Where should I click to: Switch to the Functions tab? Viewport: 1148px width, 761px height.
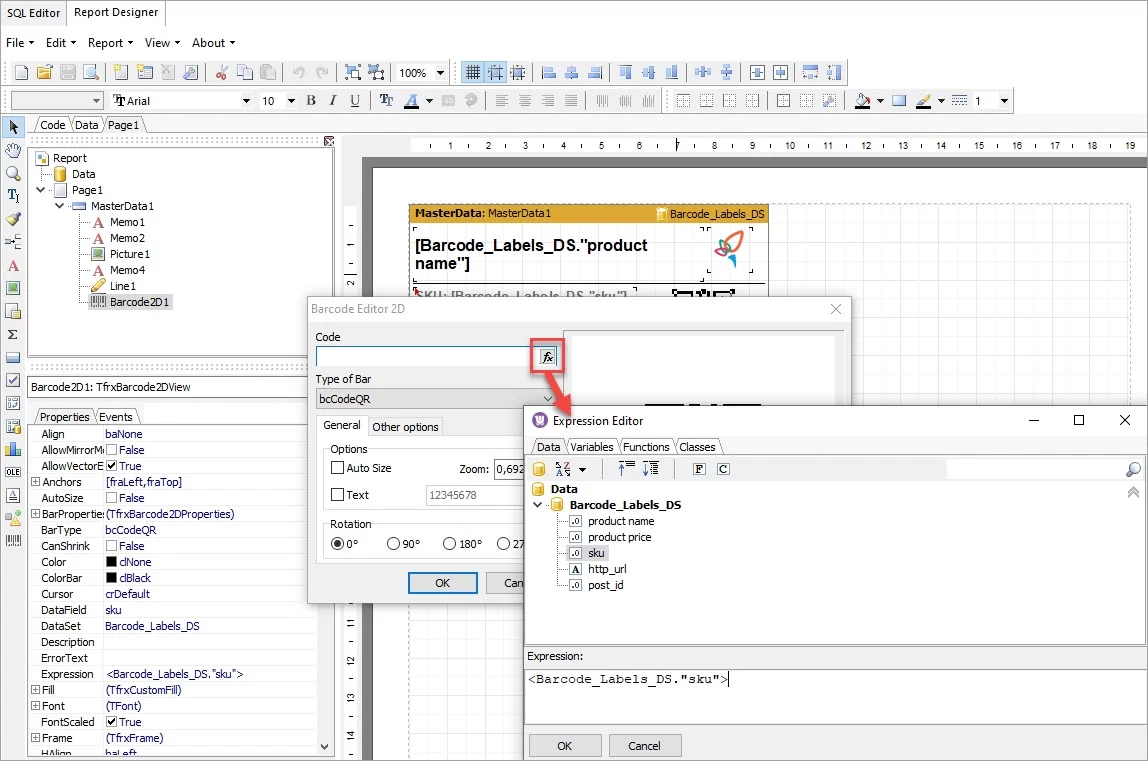tap(645, 447)
